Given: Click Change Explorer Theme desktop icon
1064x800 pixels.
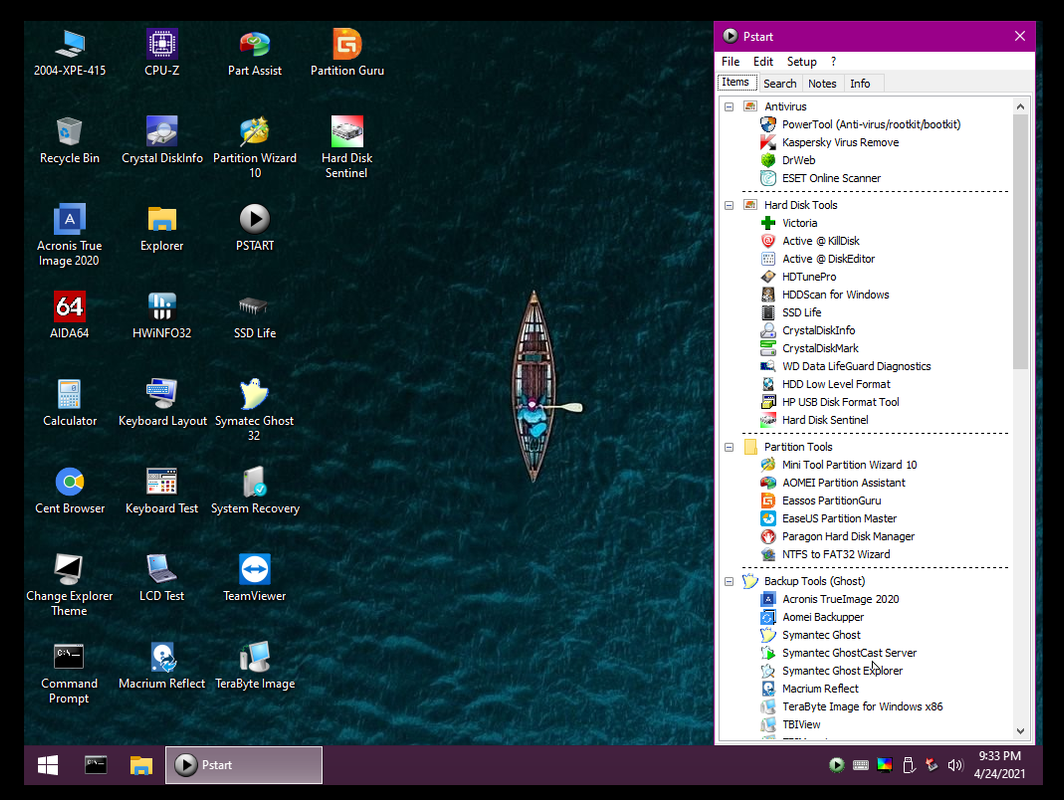Looking at the screenshot, I should (69, 585).
